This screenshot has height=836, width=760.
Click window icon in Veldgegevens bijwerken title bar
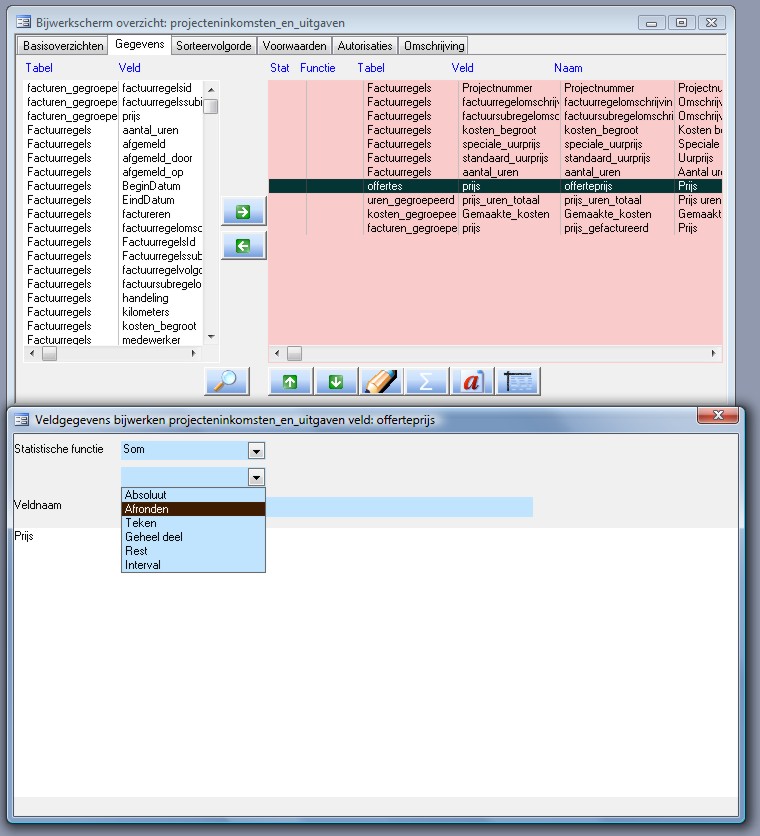coord(22,420)
